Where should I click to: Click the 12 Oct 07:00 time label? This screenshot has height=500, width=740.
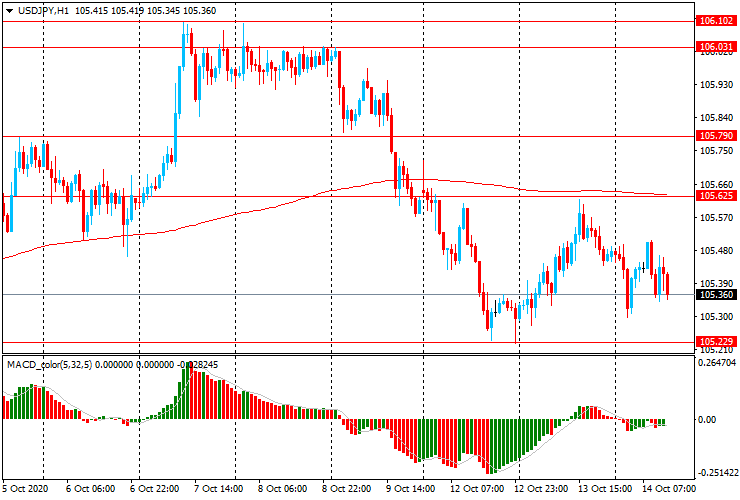(x=477, y=488)
